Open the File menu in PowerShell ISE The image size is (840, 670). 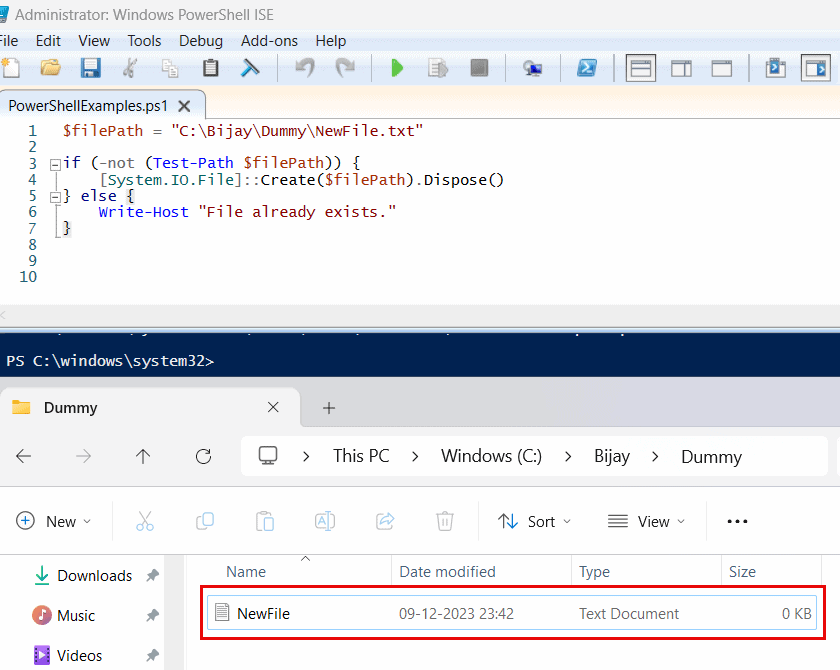pyautogui.click(x=9, y=41)
